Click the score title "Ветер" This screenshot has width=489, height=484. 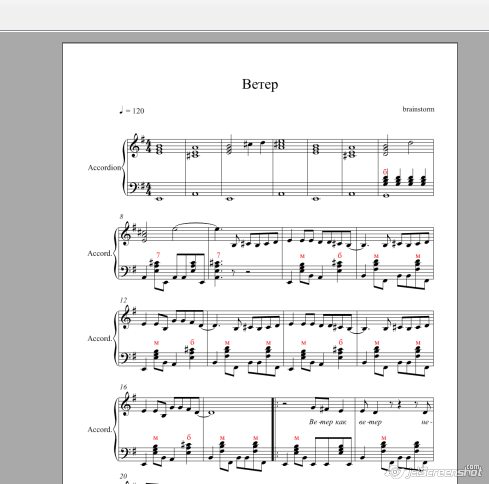260,84
